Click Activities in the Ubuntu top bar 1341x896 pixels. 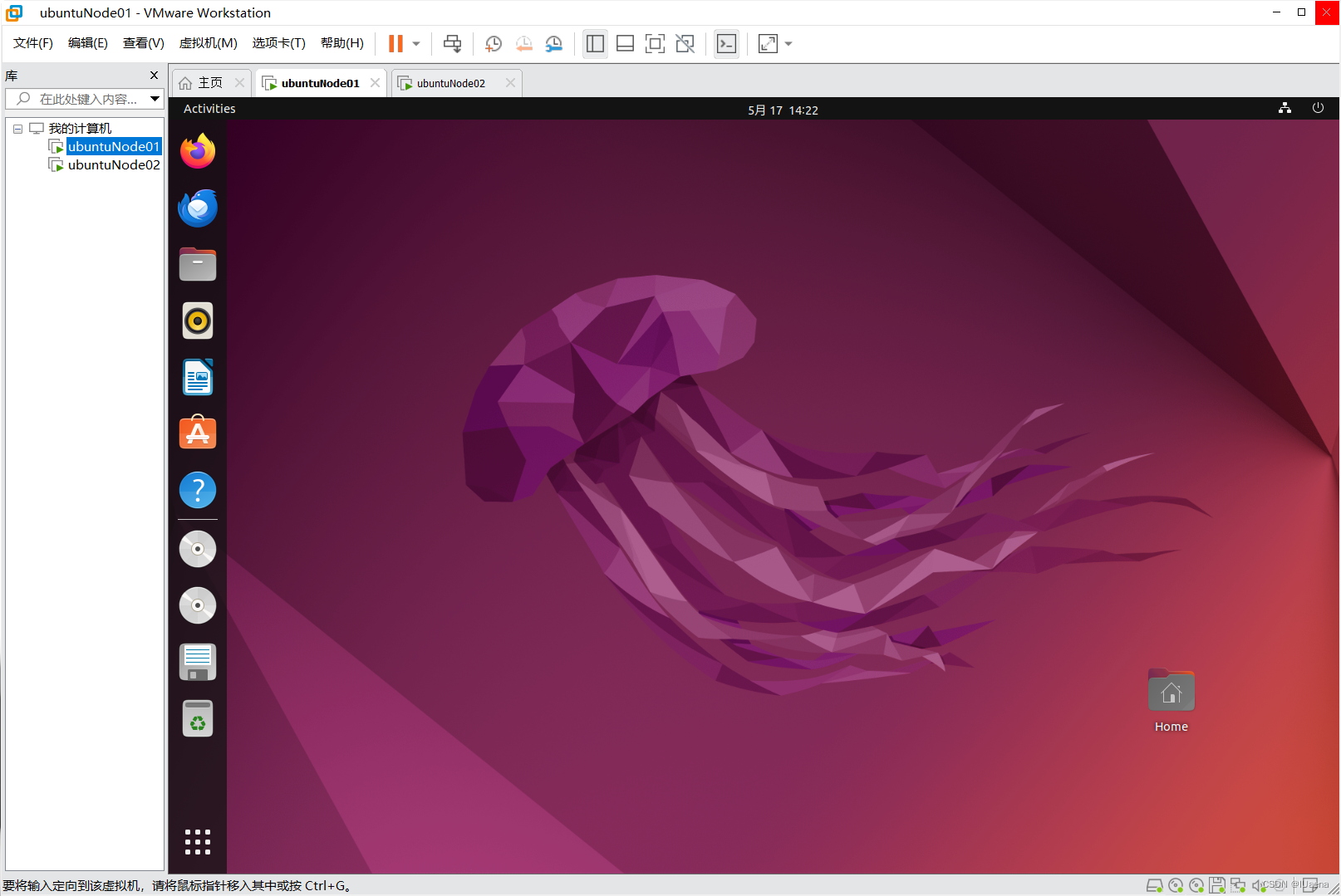[x=209, y=109]
